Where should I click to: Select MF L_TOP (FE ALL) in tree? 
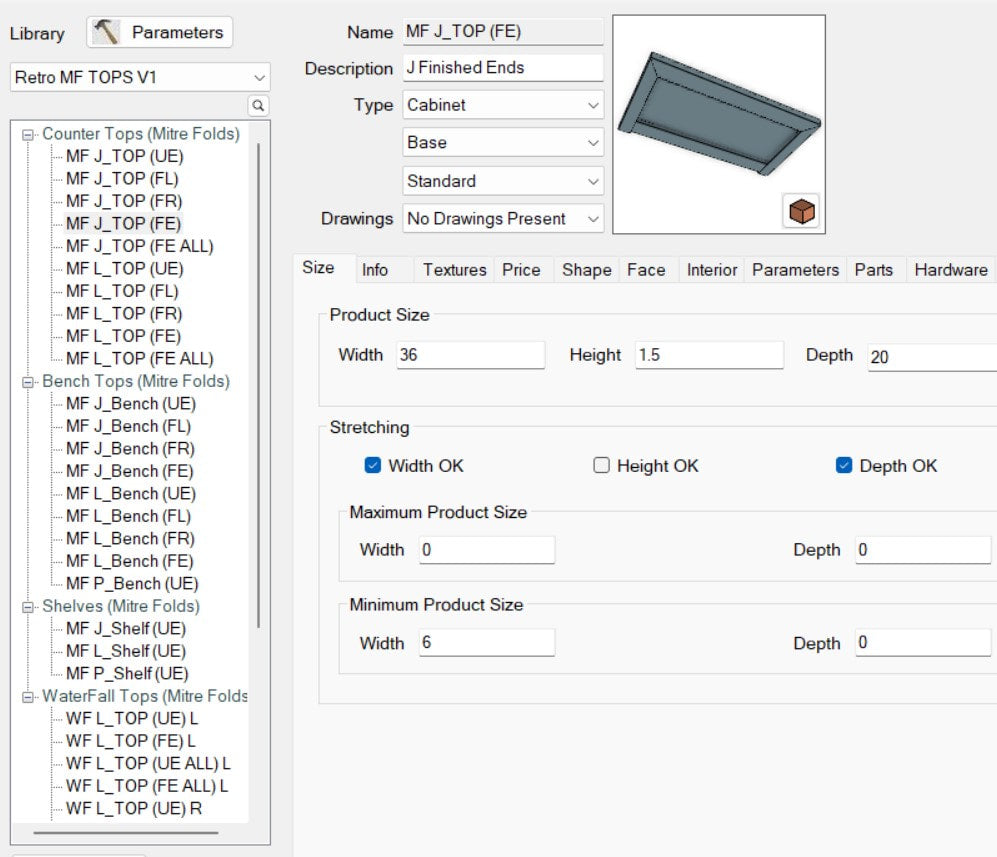(139, 359)
